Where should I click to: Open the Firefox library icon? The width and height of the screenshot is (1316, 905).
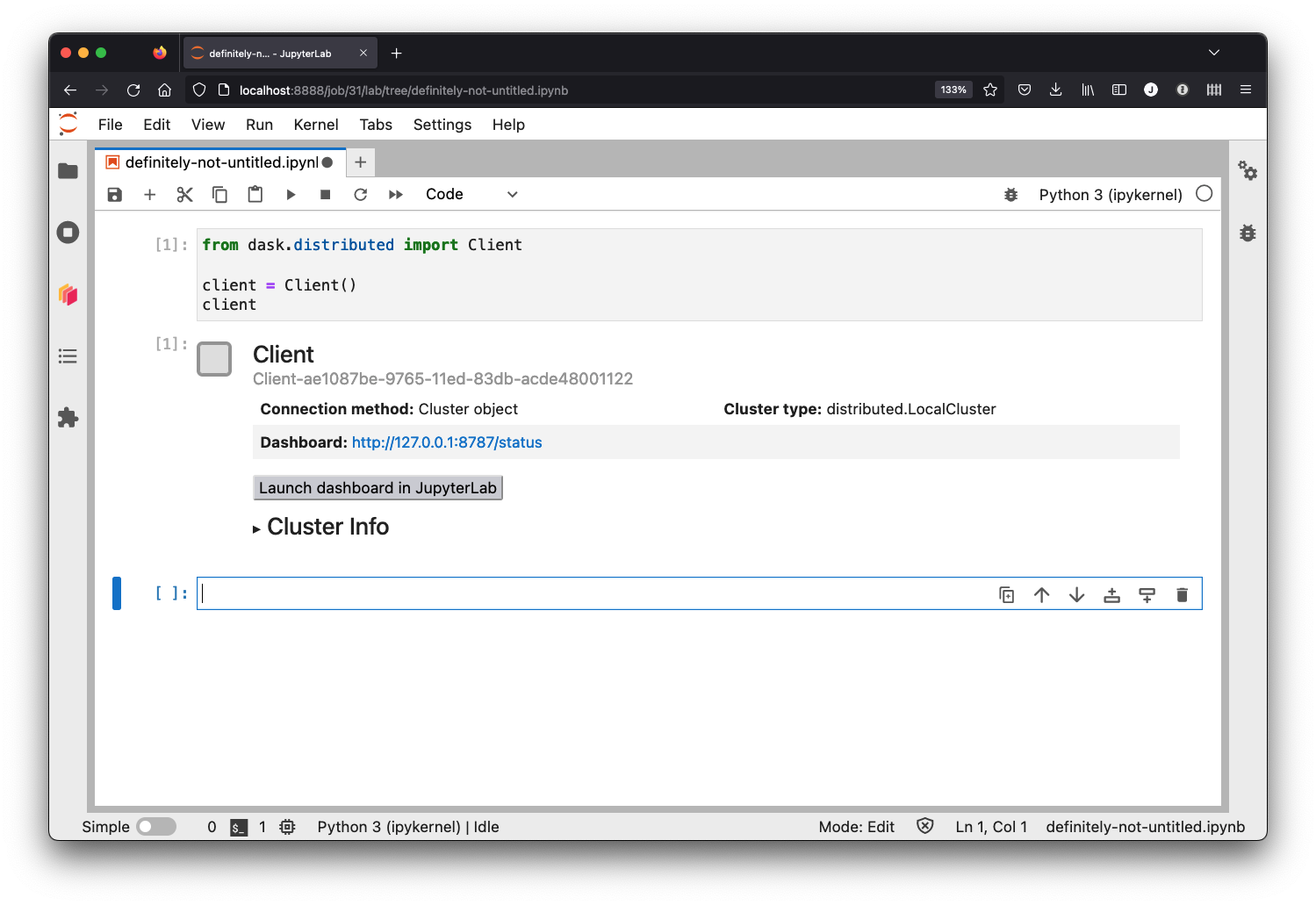pyautogui.click(x=1088, y=90)
